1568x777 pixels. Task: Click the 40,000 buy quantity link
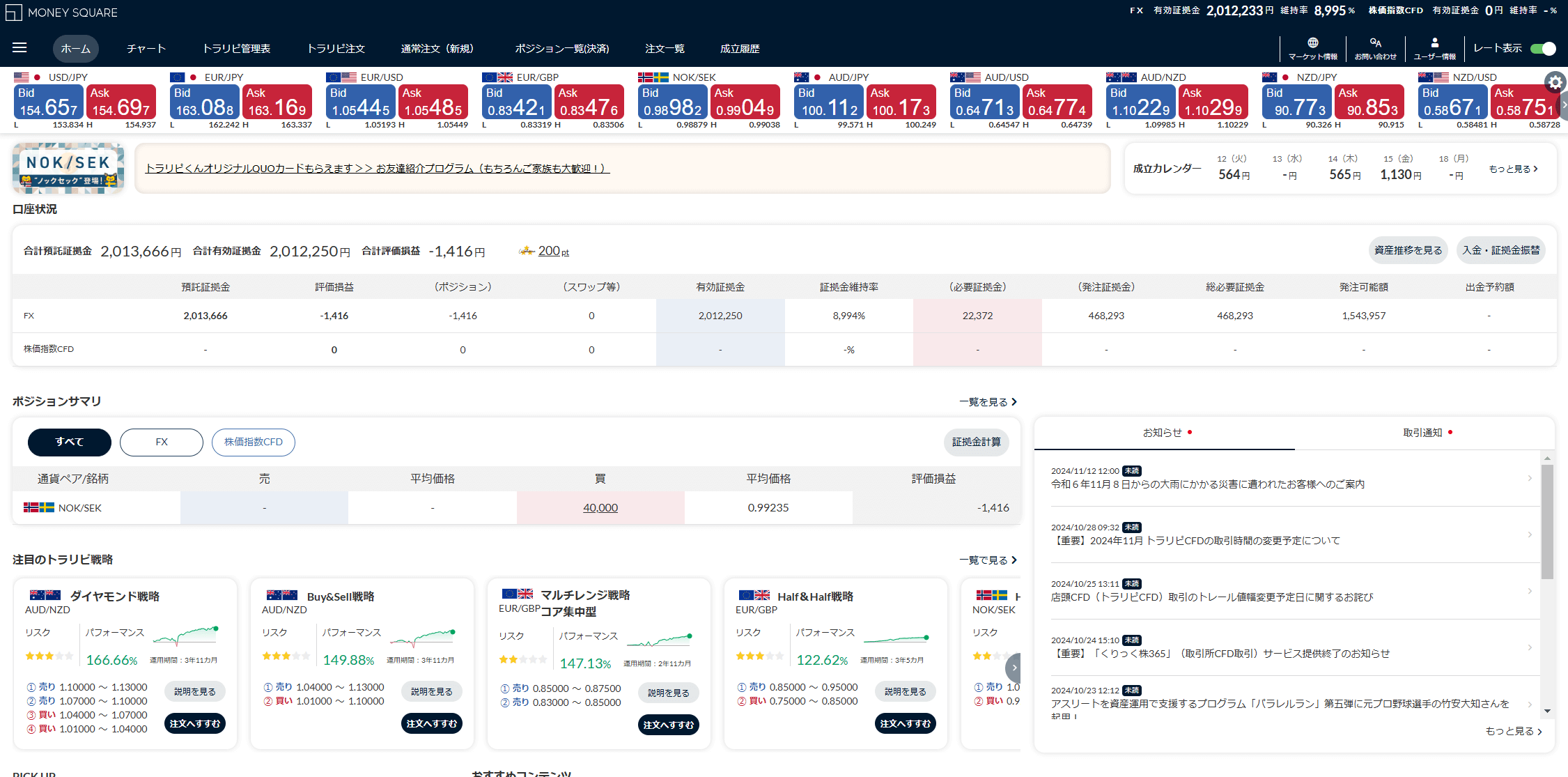(600, 507)
